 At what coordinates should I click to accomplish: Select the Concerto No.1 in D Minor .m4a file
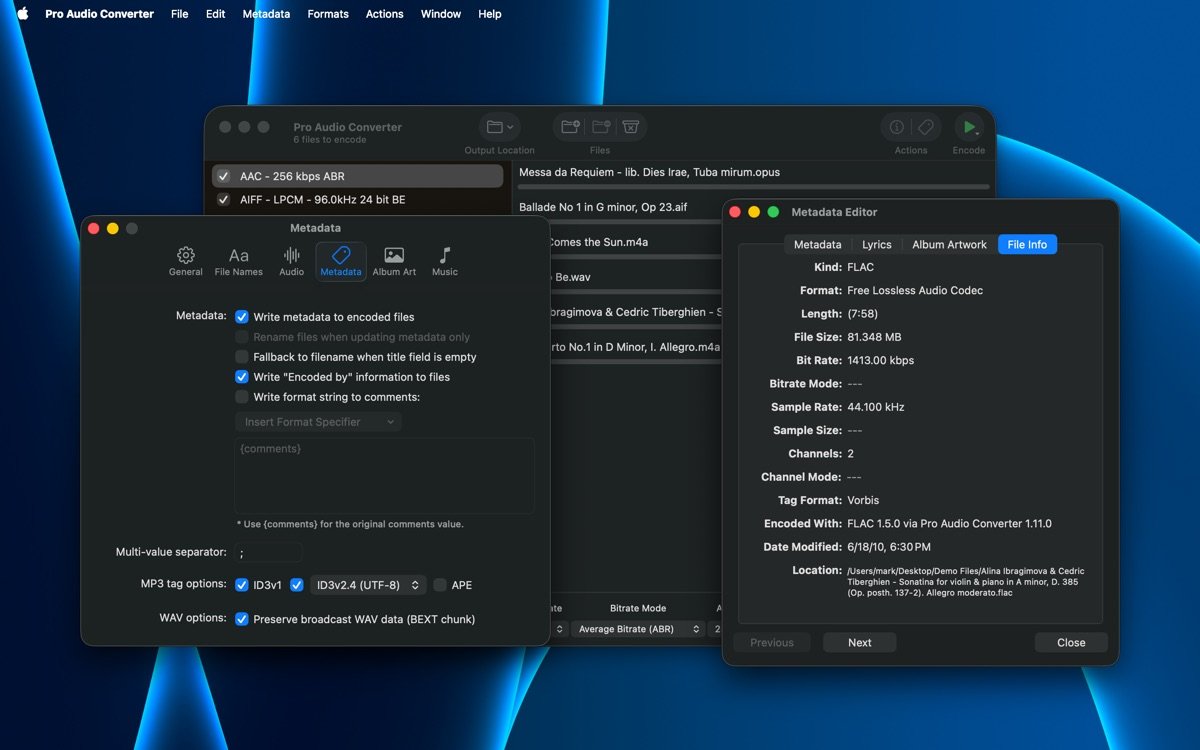pyautogui.click(x=634, y=347)
